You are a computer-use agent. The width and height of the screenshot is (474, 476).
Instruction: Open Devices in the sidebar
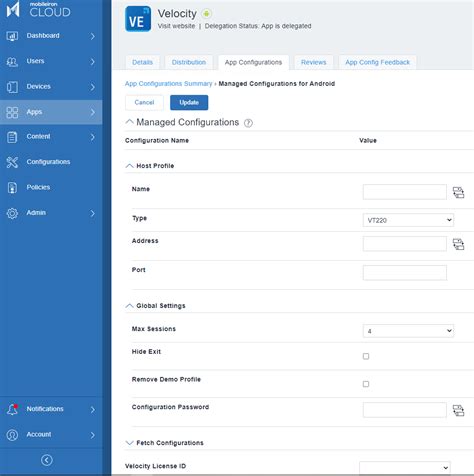[51, 87]
